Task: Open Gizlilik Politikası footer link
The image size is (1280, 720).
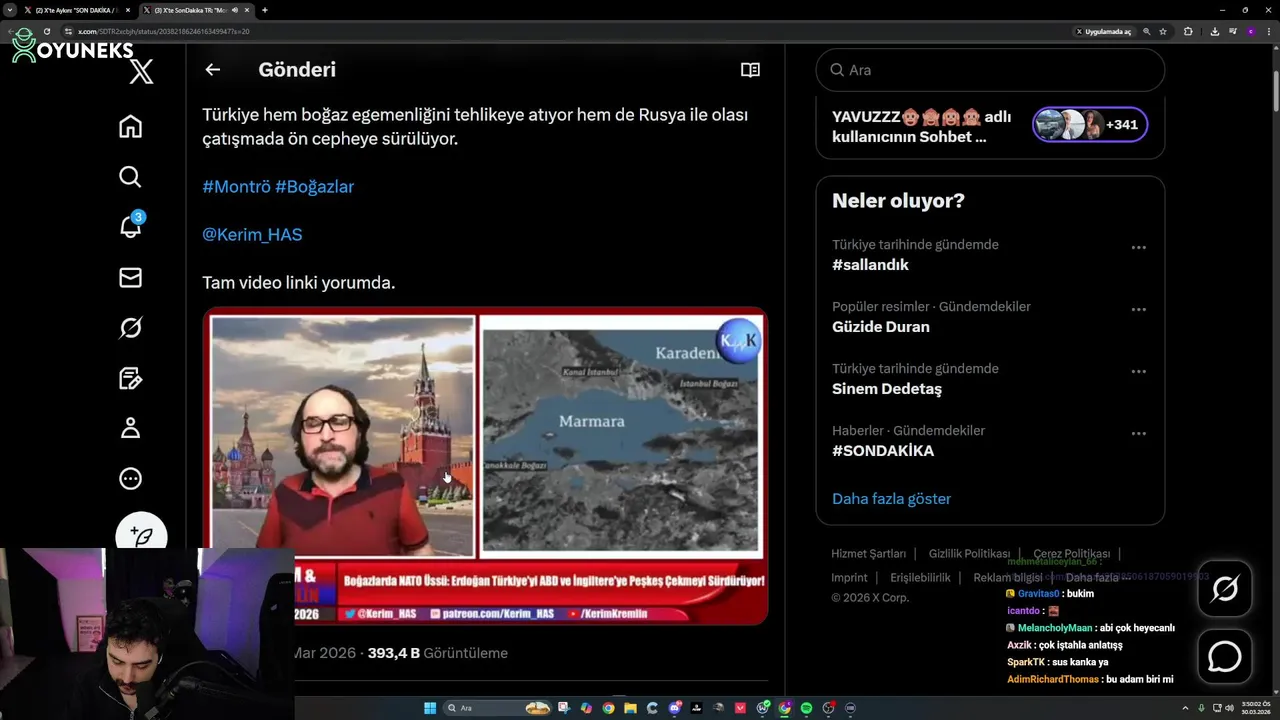Action: pyautogui.click(x=969, y=553)
